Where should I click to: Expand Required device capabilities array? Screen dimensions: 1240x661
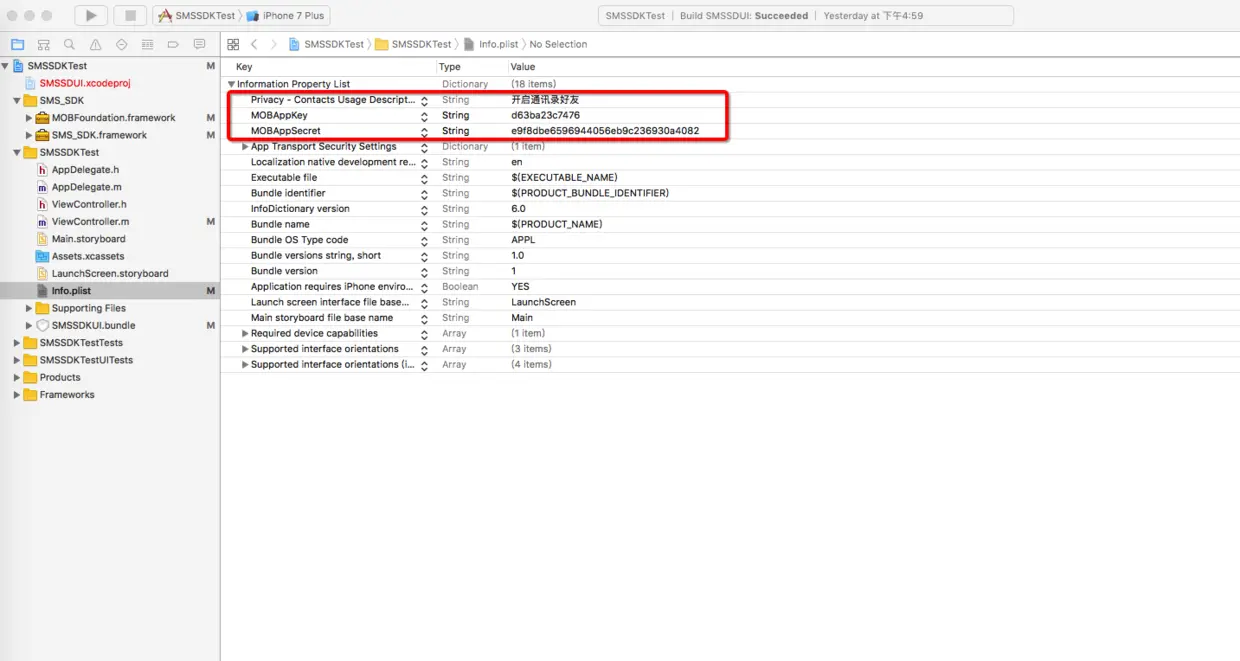click(245, 333)
